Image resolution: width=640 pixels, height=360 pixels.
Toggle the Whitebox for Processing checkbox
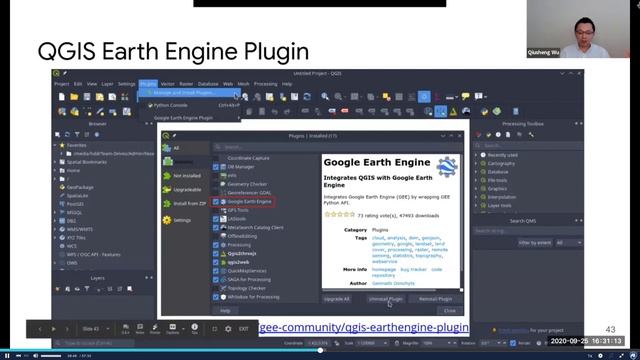coord(216,297)
